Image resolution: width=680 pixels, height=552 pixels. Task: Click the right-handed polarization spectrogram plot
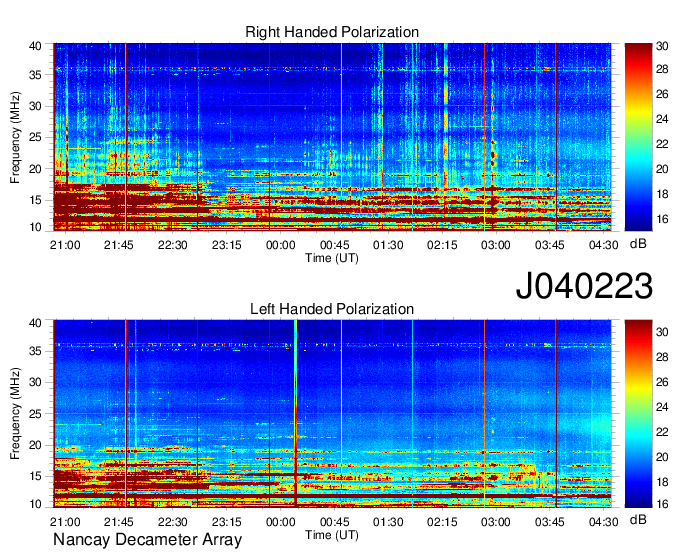[x=332, y=137]
